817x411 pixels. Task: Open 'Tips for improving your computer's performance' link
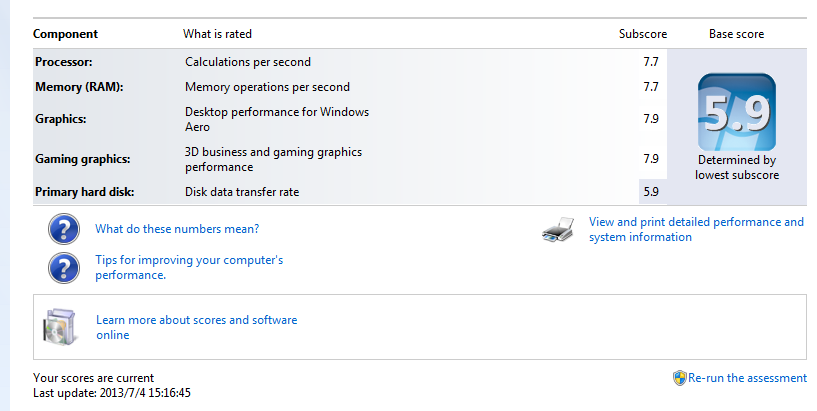[189, 267]
